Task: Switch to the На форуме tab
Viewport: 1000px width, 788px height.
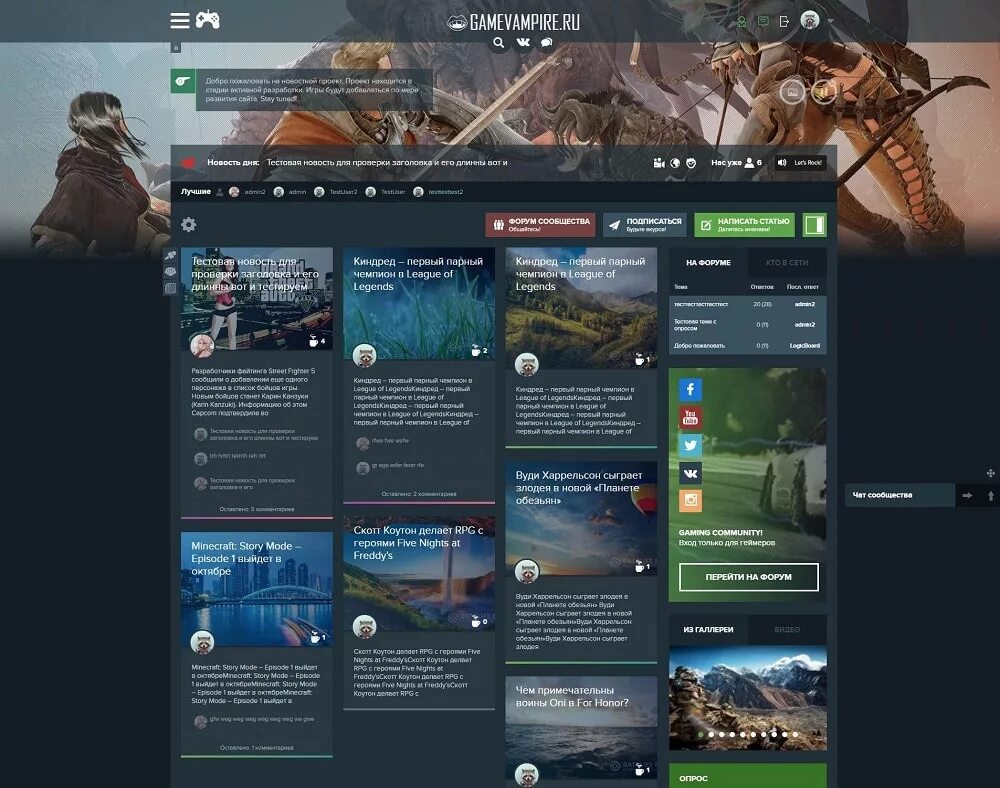Action: point(708,263)
